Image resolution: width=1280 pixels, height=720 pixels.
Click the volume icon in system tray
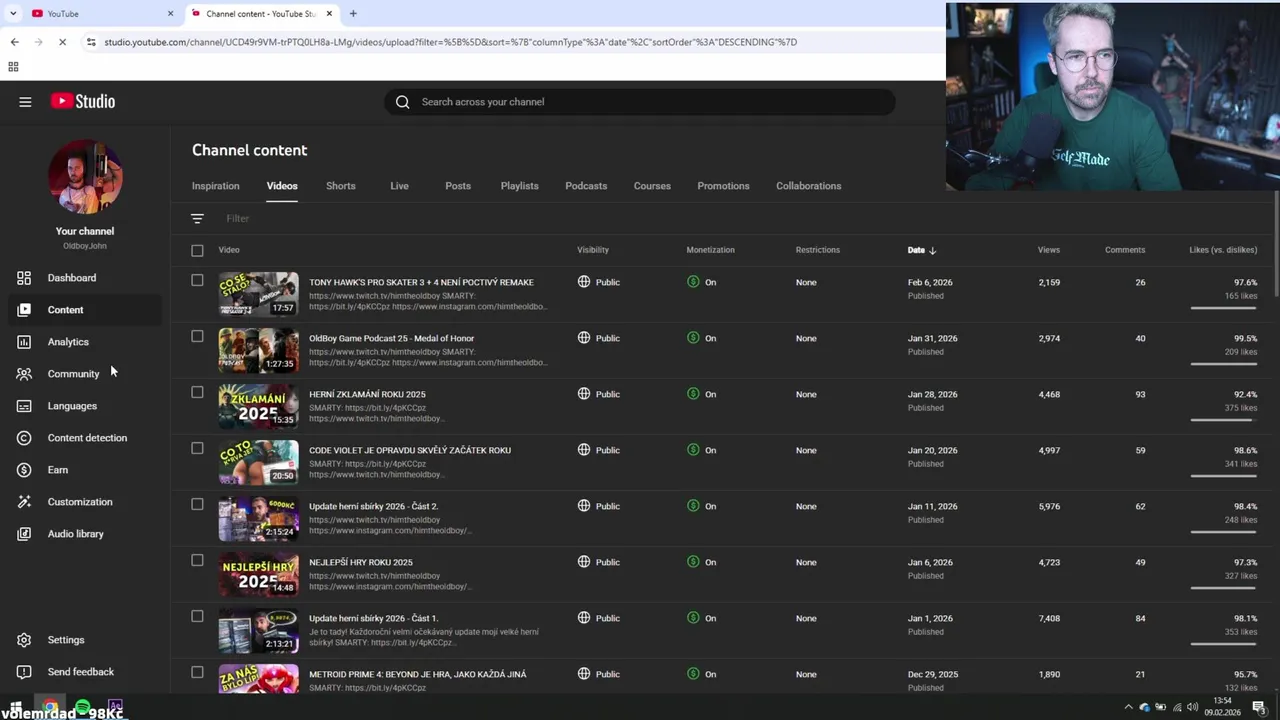click(x=1192, y=708)
